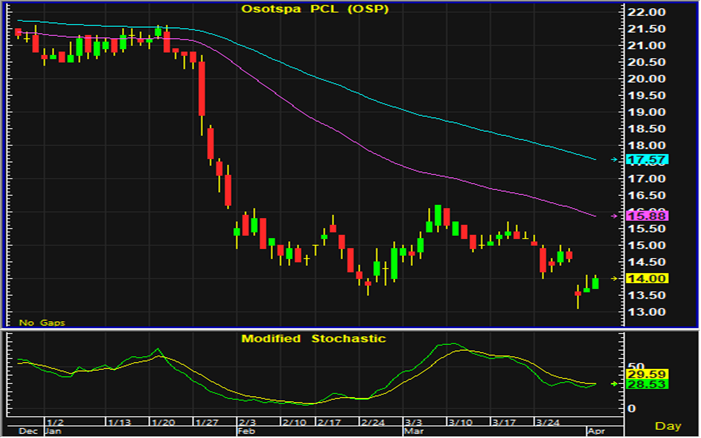Viewport: 701px width, 438px height.
Task: Click the 2/24 date axis label
Action: tap(373, 422)
